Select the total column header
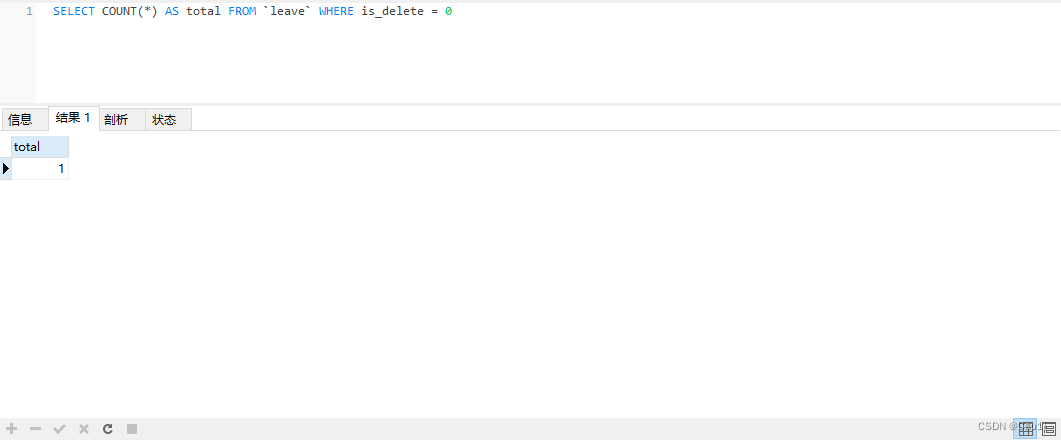Viewport: 1061px width, 440px height. coord(40,147)
